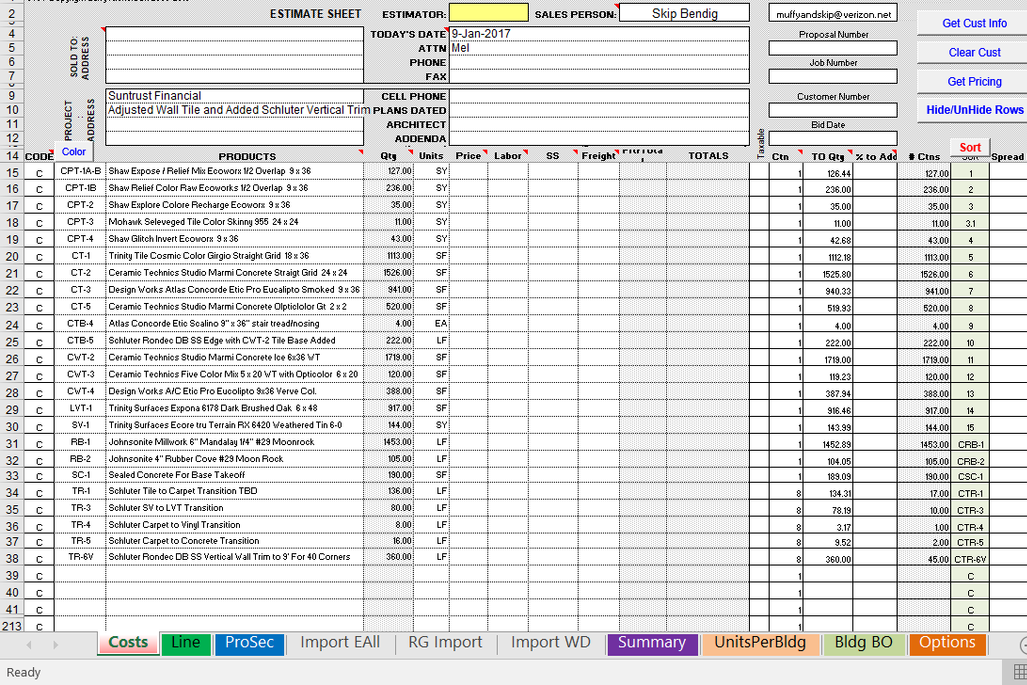The width and height of the screenshot is (1027, 685).
Task: Select quantity 360.00 for TR-6V
Action: [x=388, y=557]
